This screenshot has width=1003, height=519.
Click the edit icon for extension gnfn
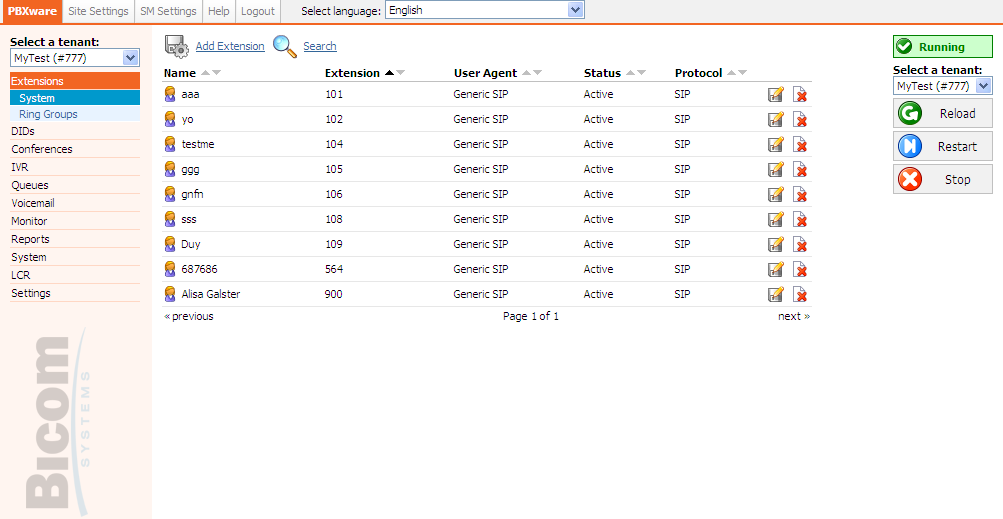(x=775, y=195)
